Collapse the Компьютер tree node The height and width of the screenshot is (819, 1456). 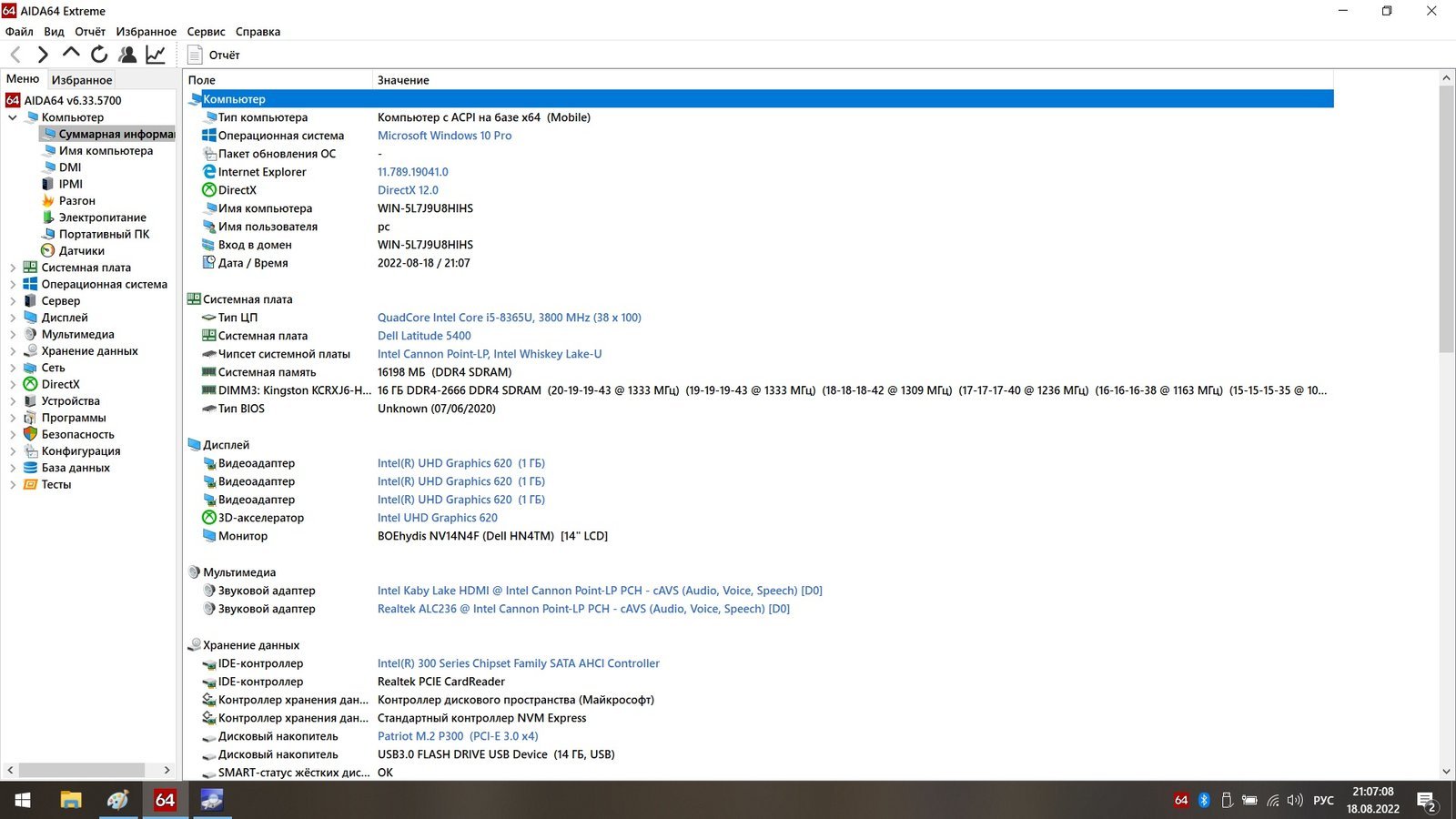13,117
